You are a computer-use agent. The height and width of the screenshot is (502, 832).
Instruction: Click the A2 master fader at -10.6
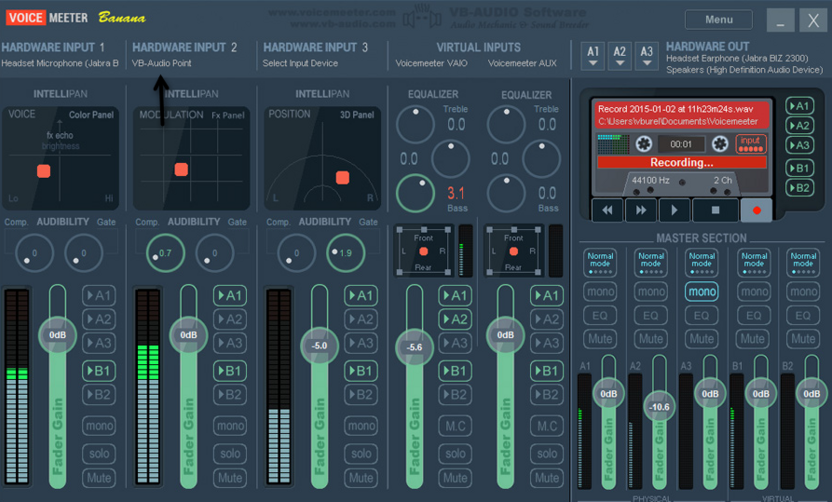tap(659, 407)
